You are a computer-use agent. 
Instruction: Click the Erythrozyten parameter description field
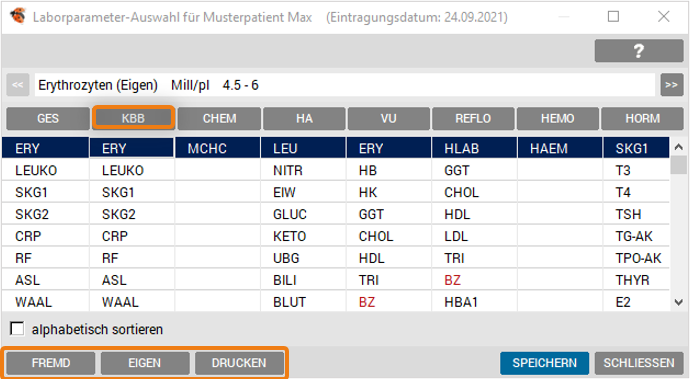pos(345,85)
